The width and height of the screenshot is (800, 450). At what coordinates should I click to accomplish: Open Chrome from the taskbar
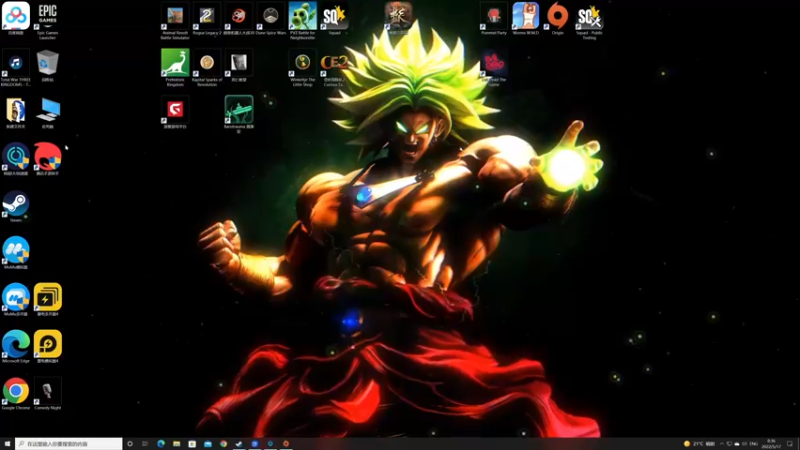pyautogui.click(x=223, y=444)
